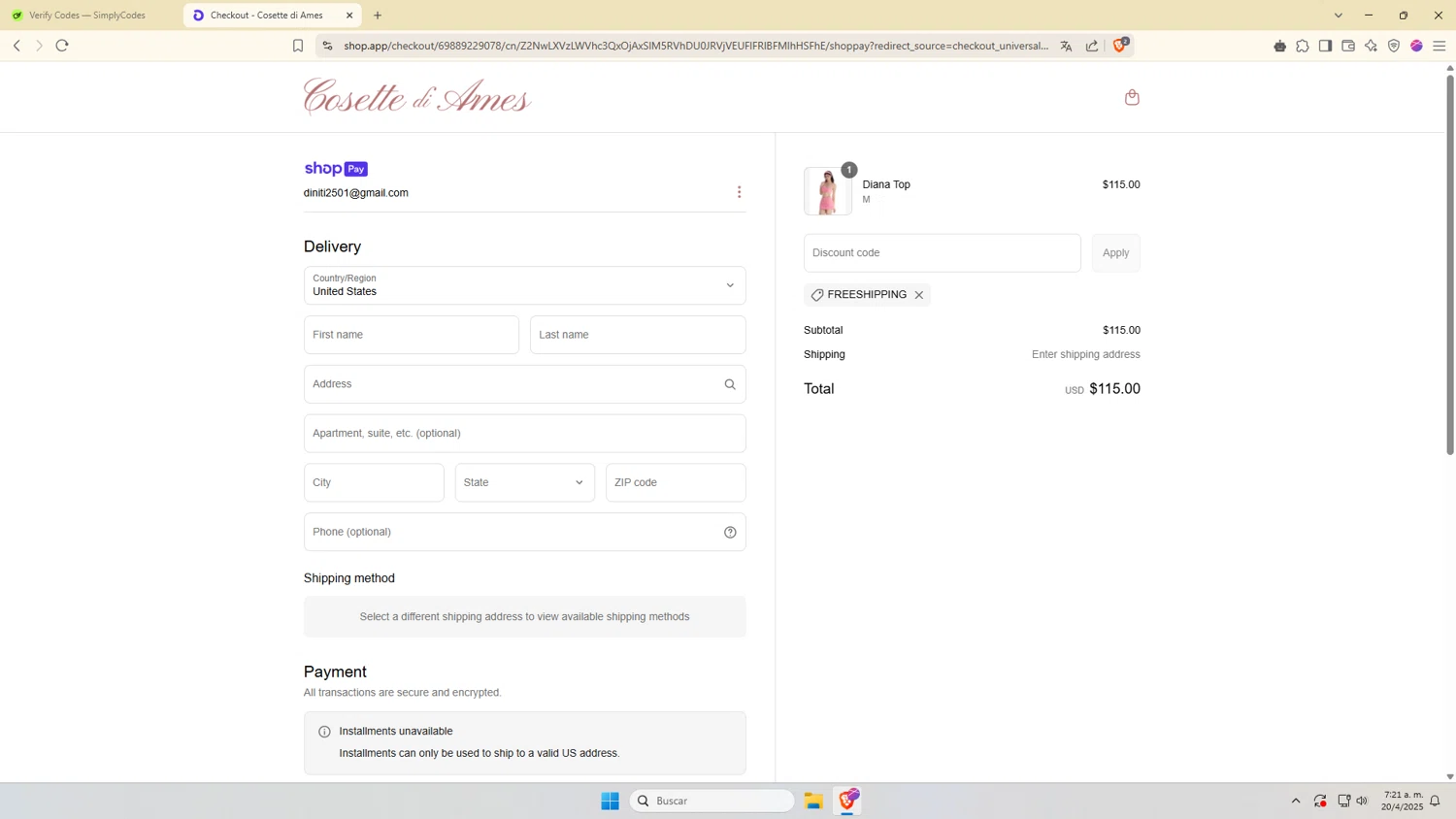Click the Cosette di Ames logo
Screen dimensions: 1456x819
coord(417,97)
